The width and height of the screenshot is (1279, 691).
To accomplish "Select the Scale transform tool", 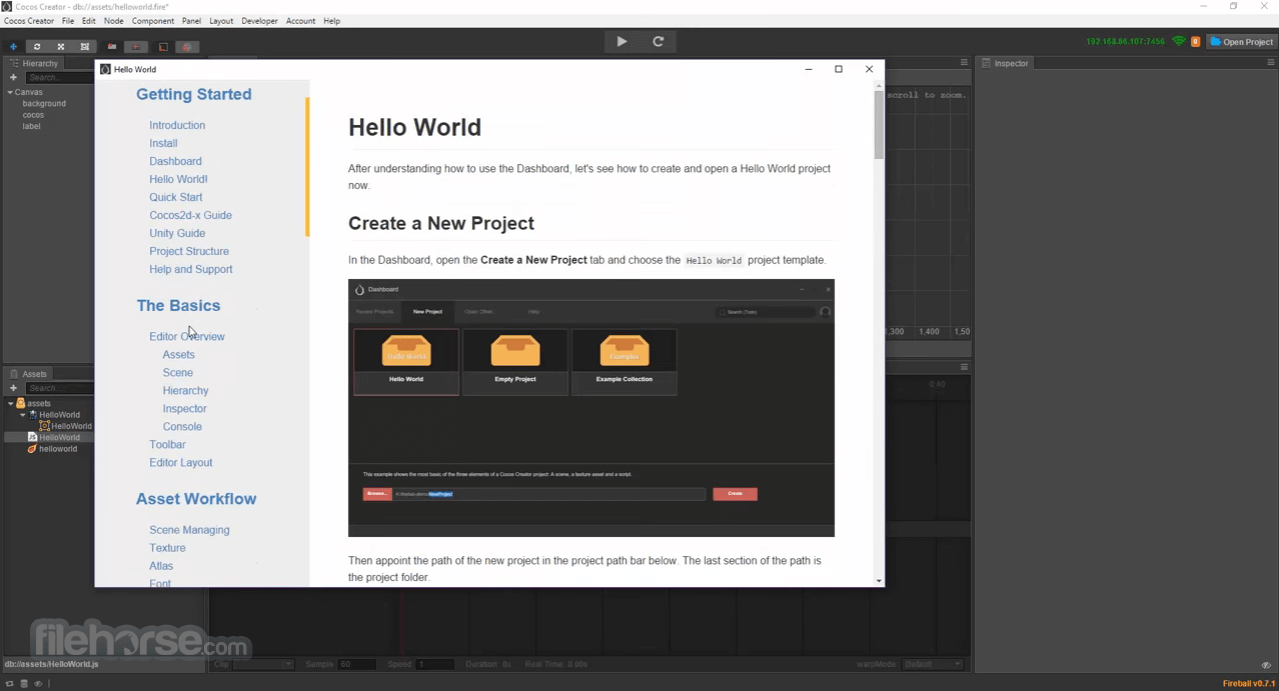I will (x=61, y=46).
